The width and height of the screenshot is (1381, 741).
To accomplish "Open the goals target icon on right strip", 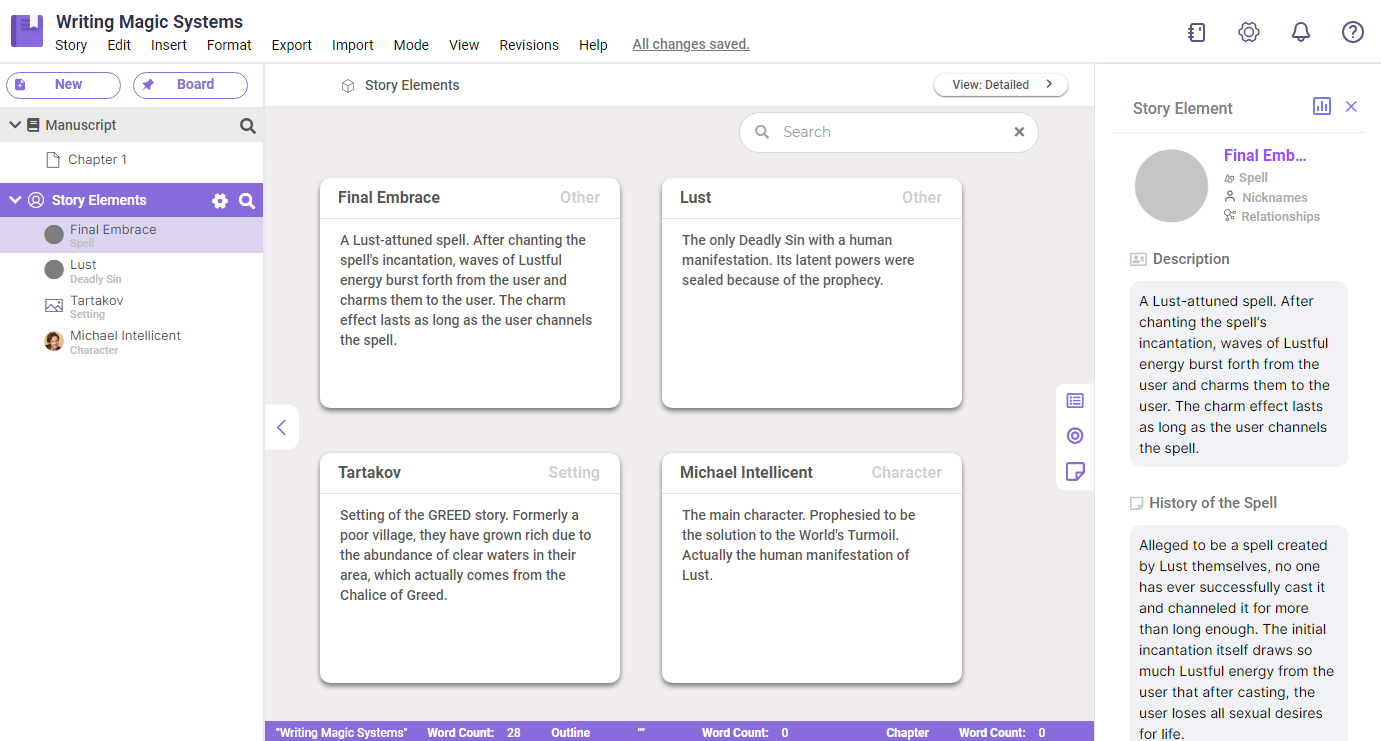I will point(1075,435).
